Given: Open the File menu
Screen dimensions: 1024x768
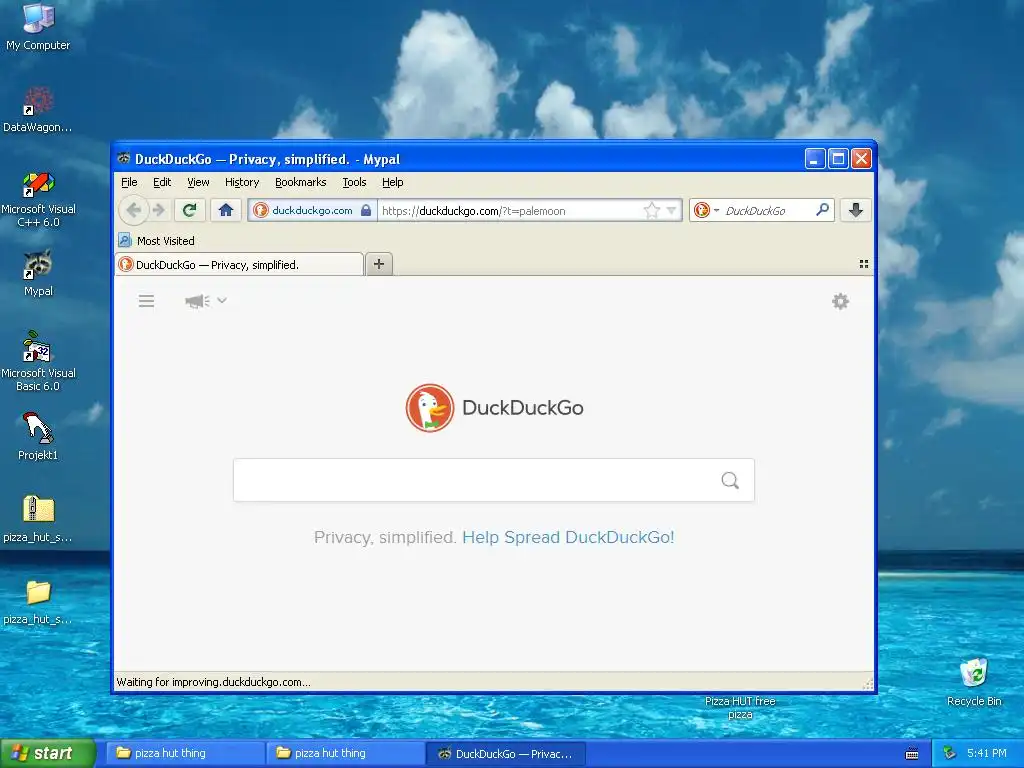Looking at the screenshot, I should [129, 182].
